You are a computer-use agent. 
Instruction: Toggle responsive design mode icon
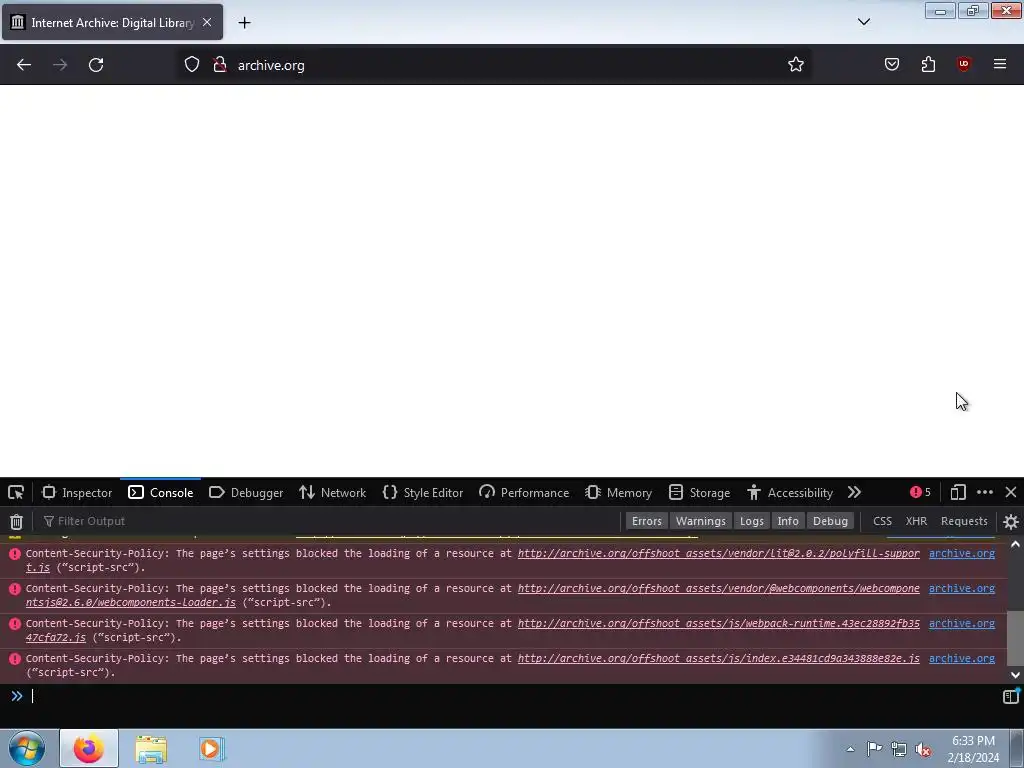957,492
